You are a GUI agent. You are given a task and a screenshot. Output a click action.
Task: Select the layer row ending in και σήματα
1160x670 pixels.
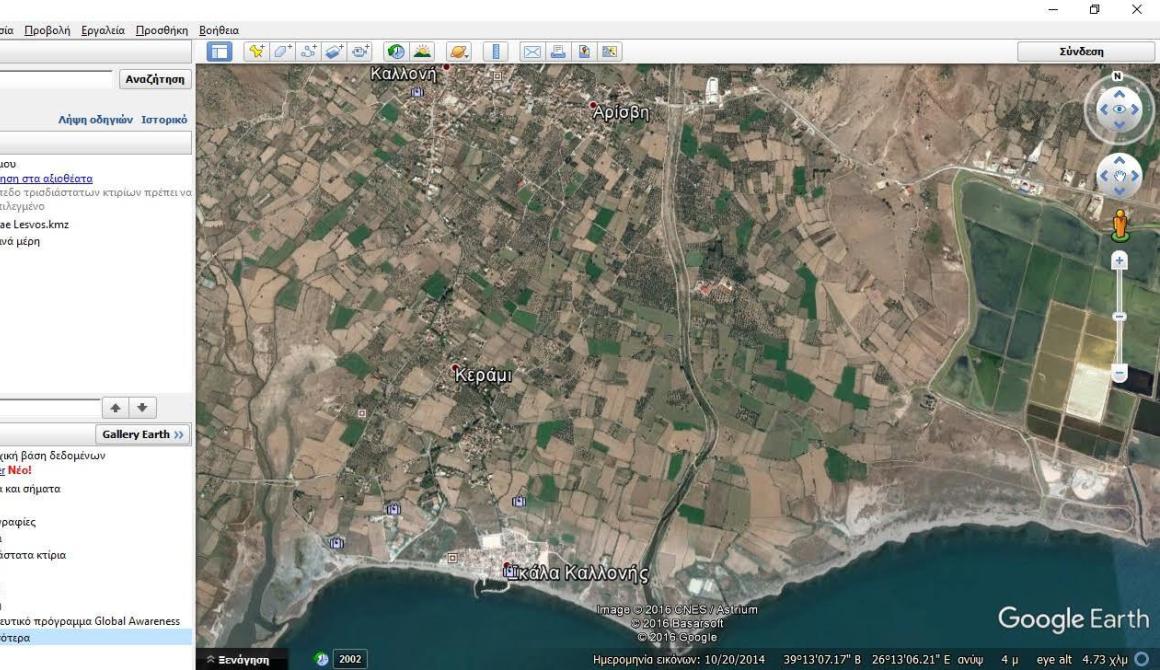pyautogui.click(x=30, y=488)
